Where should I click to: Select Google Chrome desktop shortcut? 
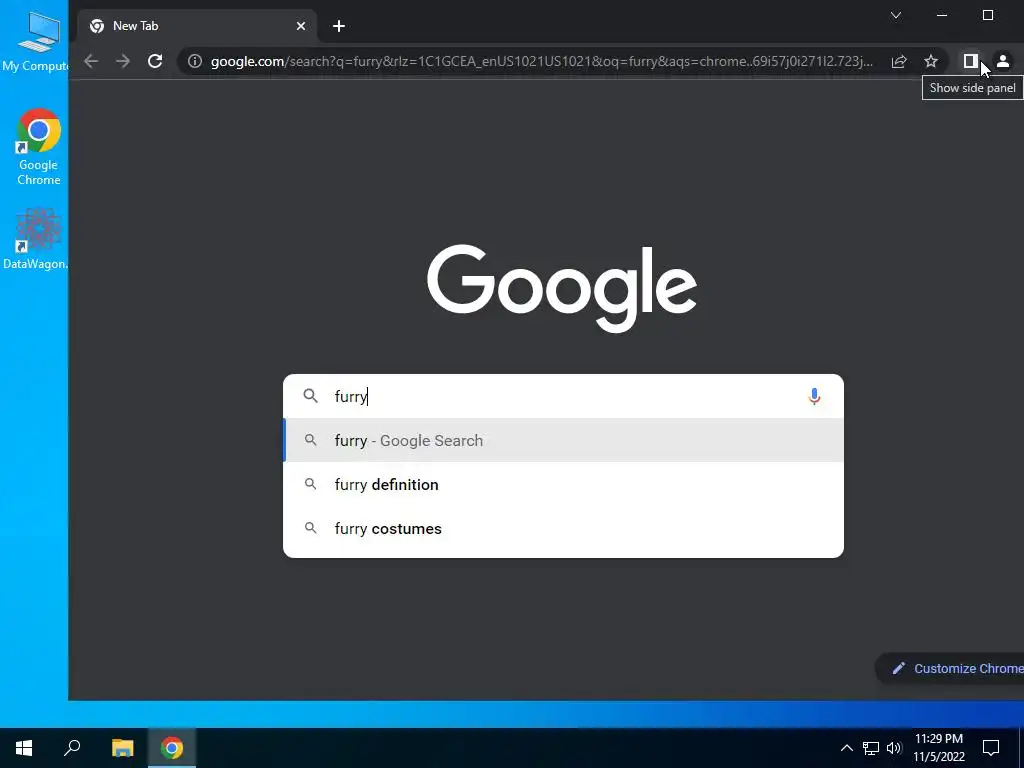(x=39, y=148)
